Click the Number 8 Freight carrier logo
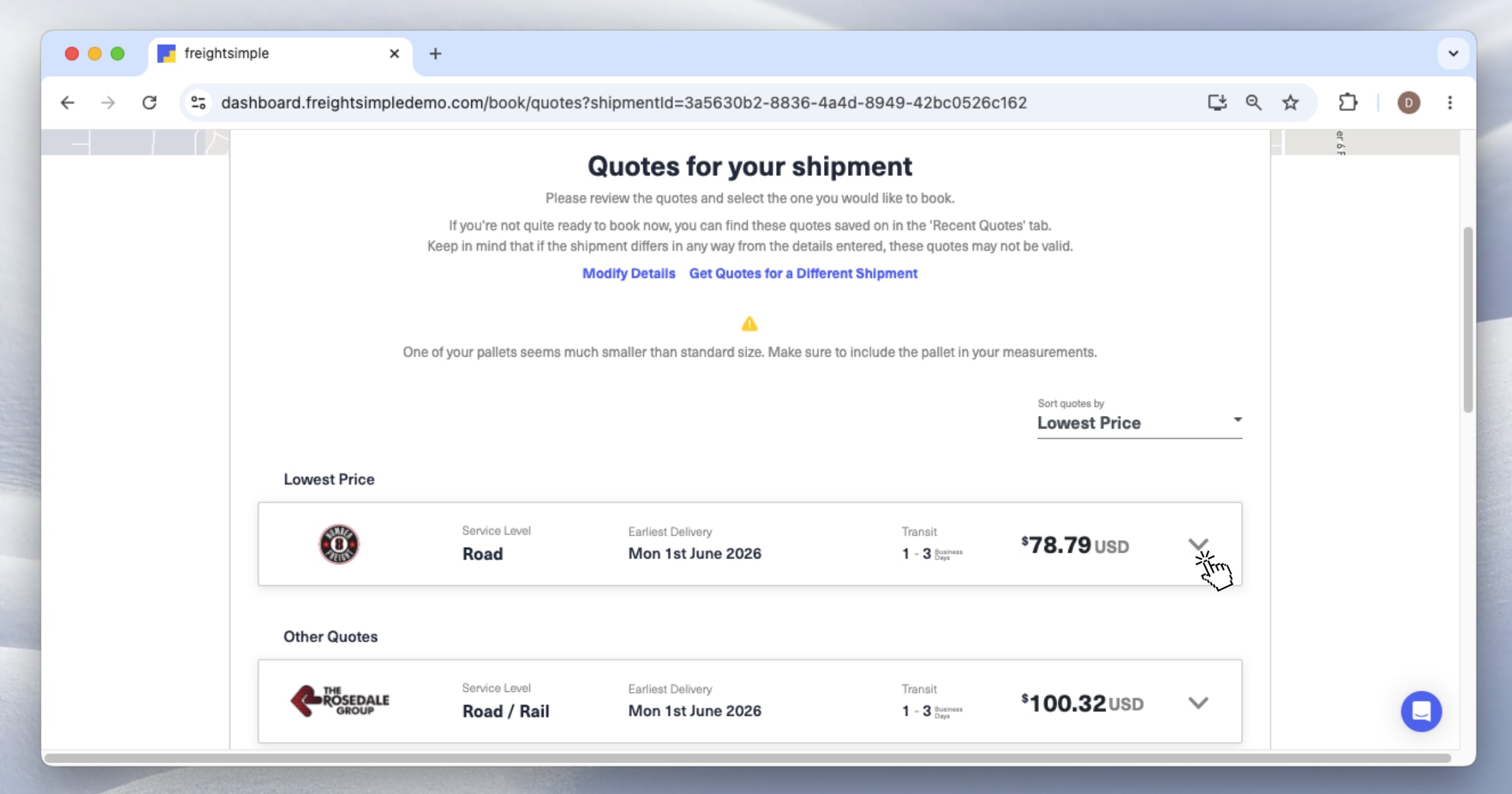The image size is (1512, 794). click(339, 544)
